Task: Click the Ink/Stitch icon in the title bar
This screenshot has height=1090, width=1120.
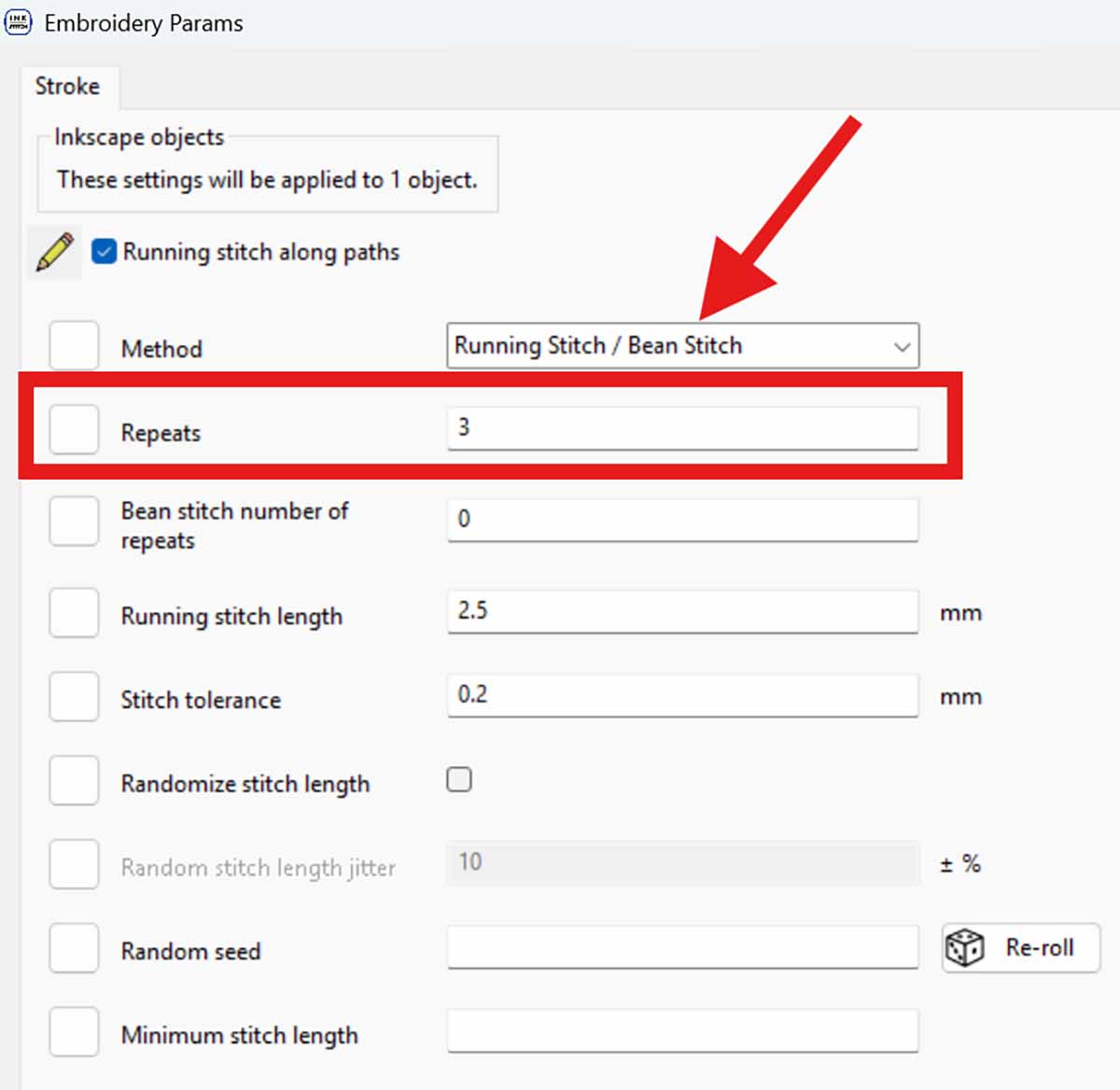Action: 18,21
